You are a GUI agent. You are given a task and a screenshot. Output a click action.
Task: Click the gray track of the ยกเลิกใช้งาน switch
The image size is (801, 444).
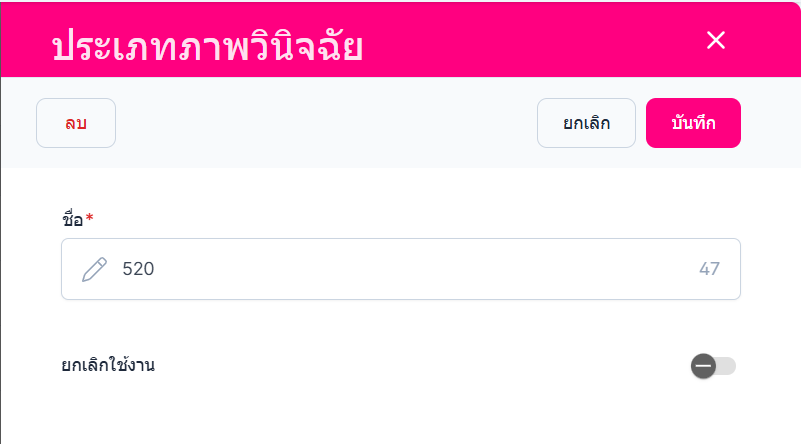point(727,366)
